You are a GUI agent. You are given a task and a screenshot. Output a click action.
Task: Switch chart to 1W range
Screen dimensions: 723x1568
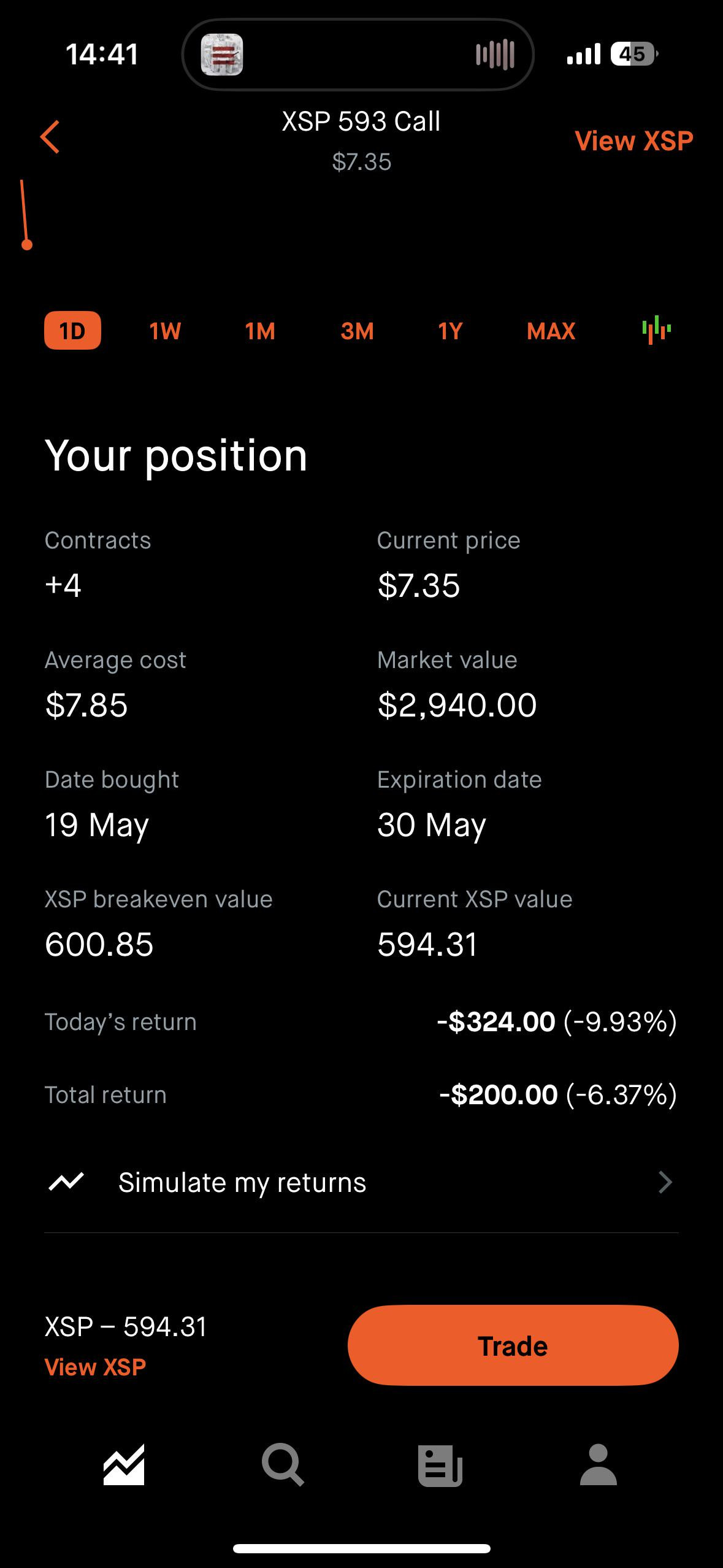[165, 331]
